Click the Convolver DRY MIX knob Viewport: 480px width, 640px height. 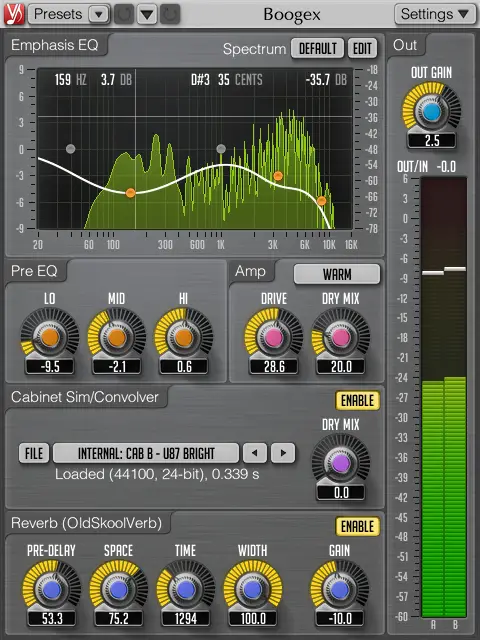tap(340, 463)
